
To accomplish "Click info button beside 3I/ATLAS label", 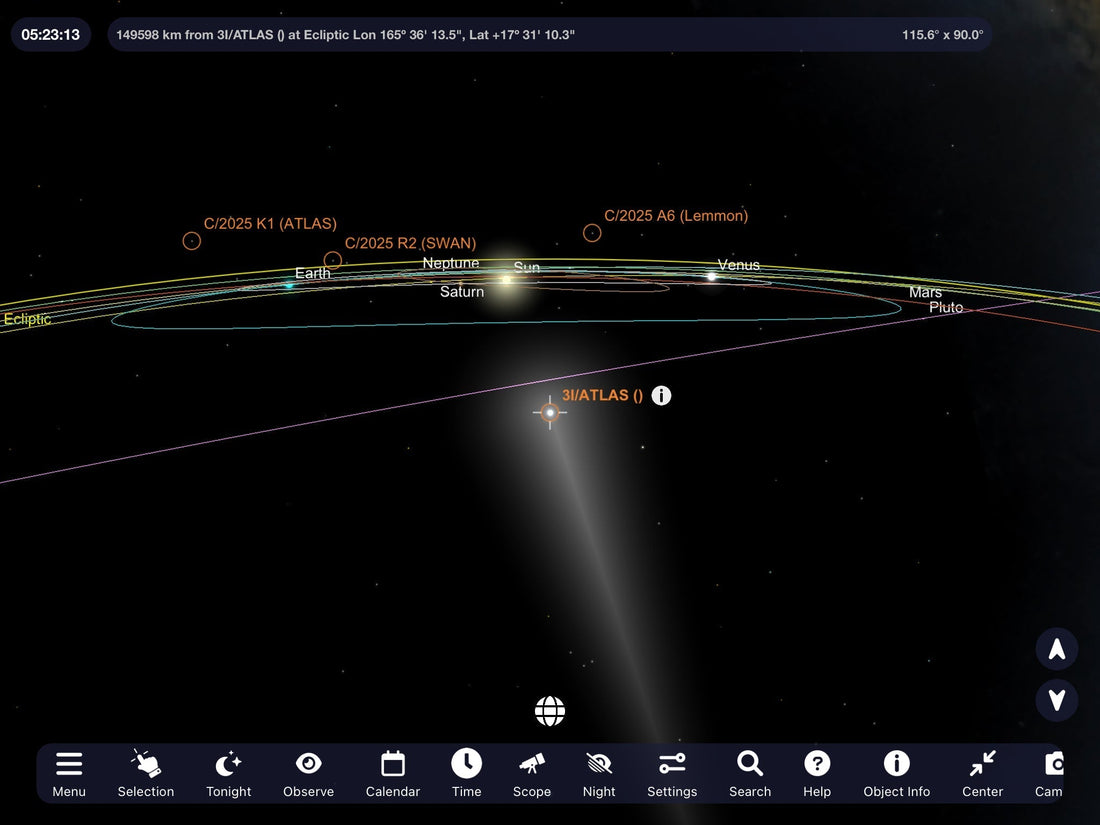I will click(x=661, y=395).
